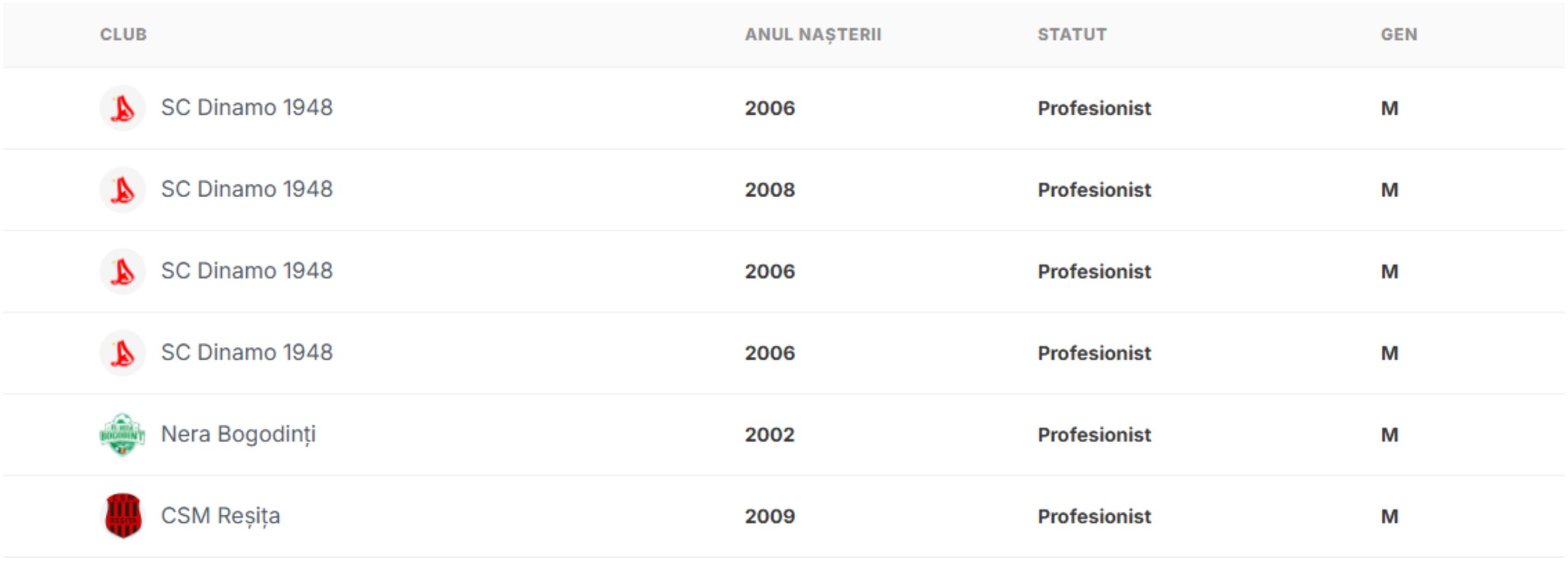Click gender M in the Nera Bogodinți row
The height and width of the screenshot is (565, 1568).
1389,434
